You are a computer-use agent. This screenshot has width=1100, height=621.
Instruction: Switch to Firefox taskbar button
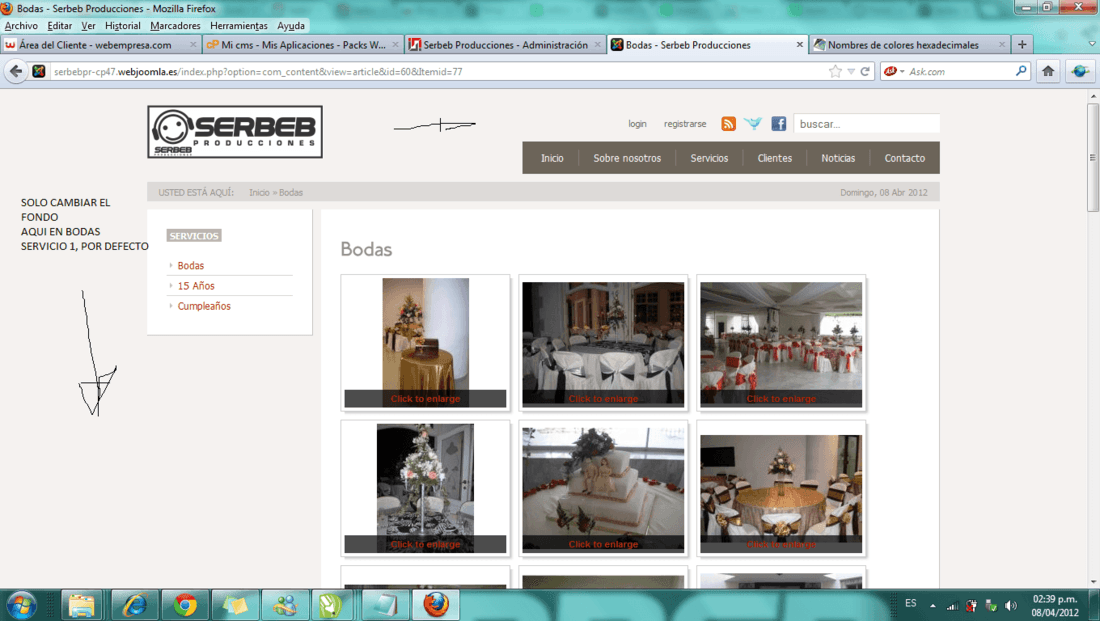(435, 605)
